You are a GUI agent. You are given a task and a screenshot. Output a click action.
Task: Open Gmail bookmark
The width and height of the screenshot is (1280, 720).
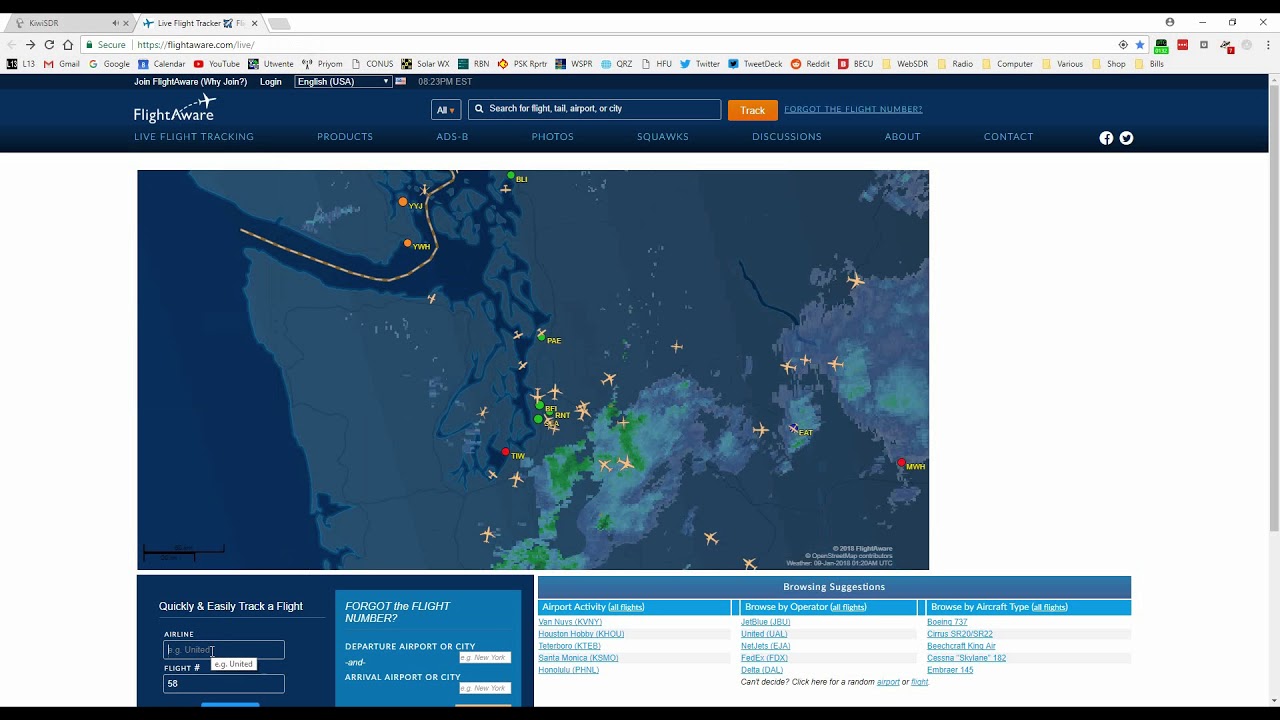(x=61, y=64)
